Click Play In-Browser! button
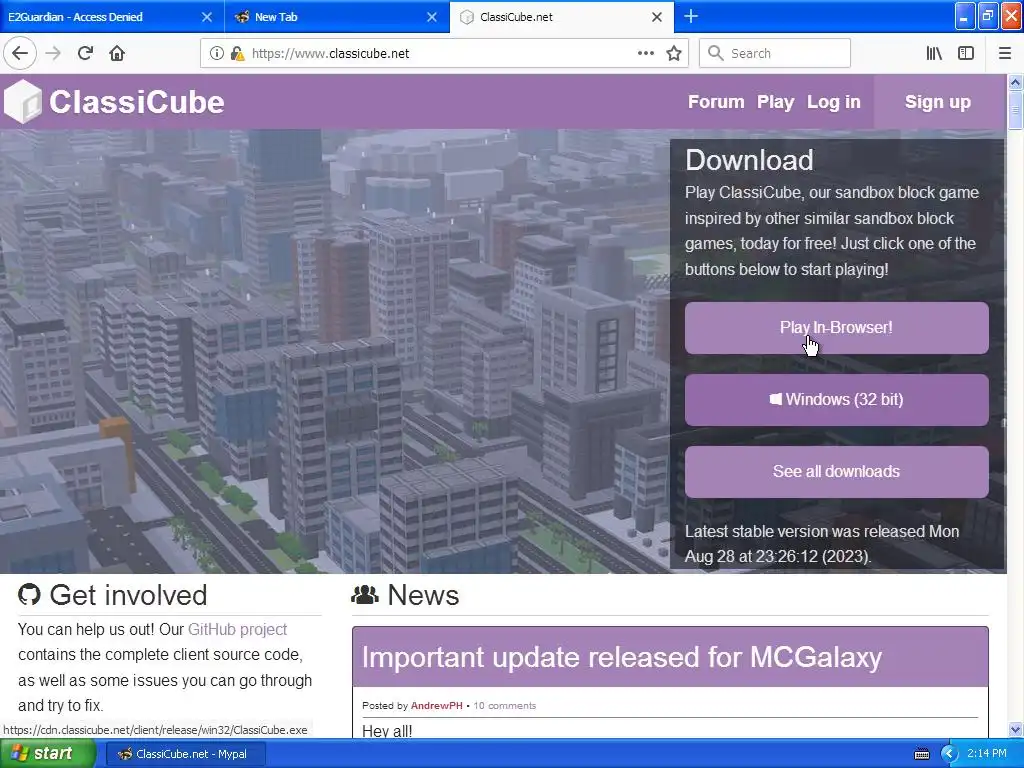Viewport: 1024px width, 768px height. 837,328
